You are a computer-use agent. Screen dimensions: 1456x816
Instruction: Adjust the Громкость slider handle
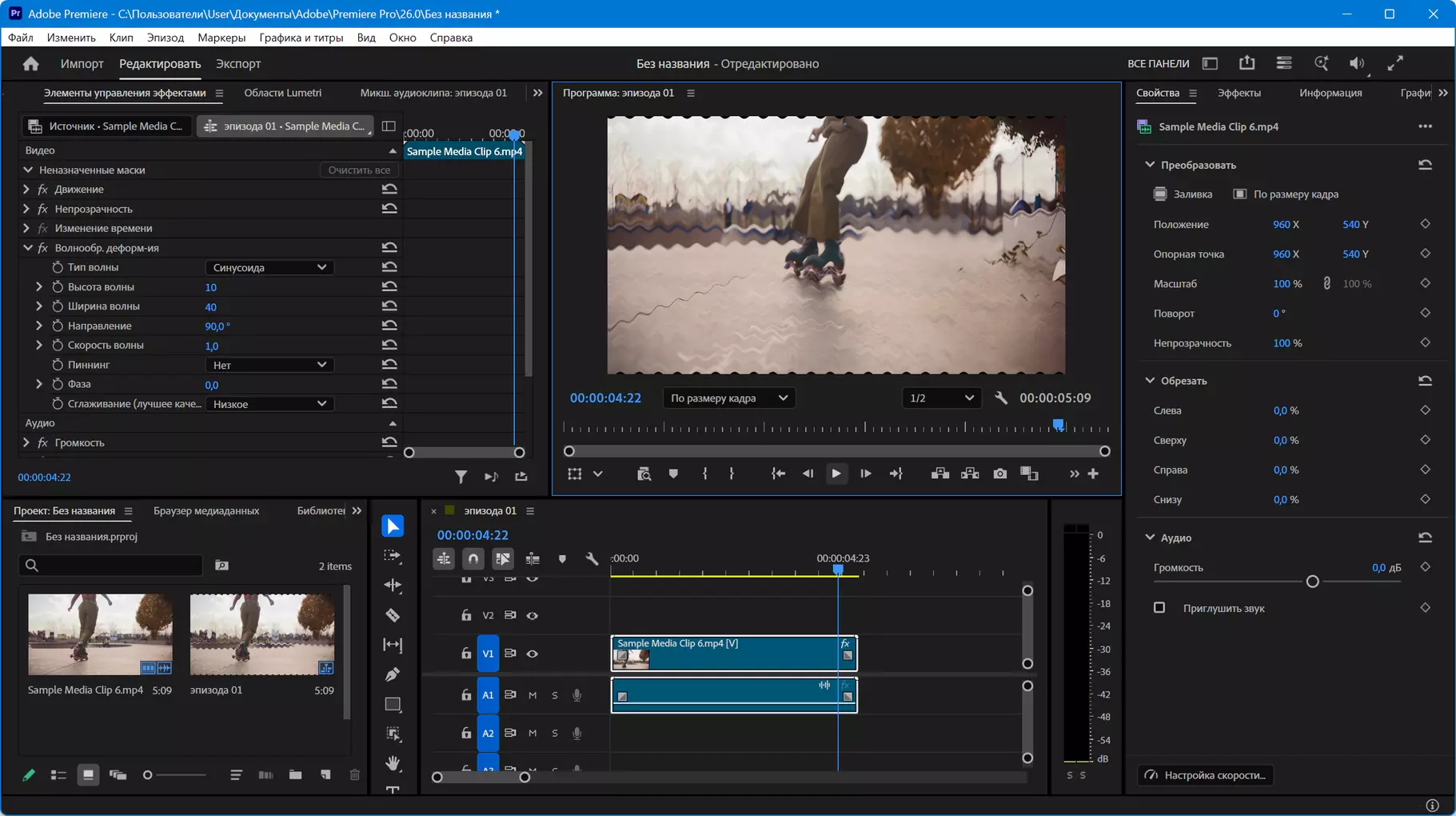point(1312,582)
